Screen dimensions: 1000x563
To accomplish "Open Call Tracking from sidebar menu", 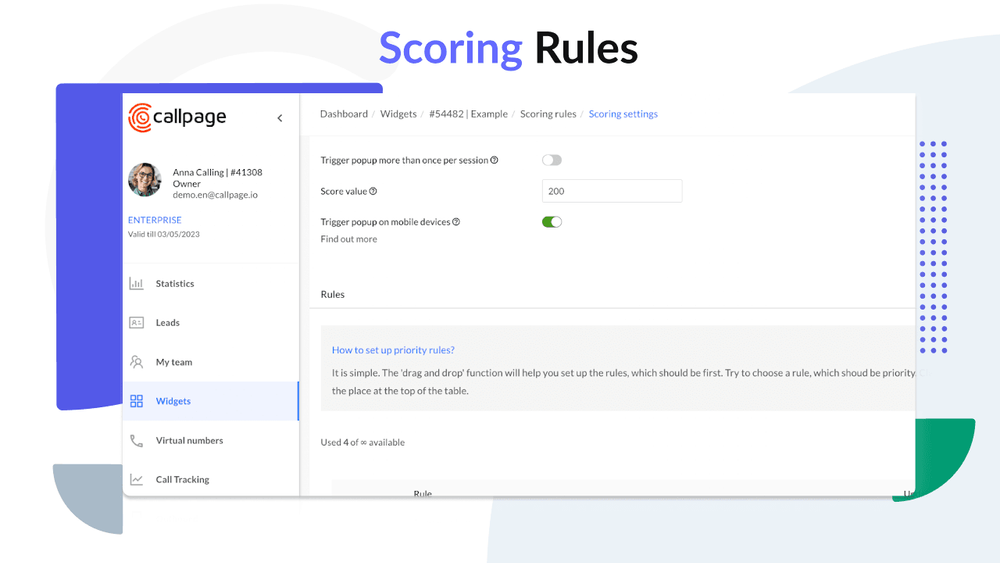I will tap(182, 480).
